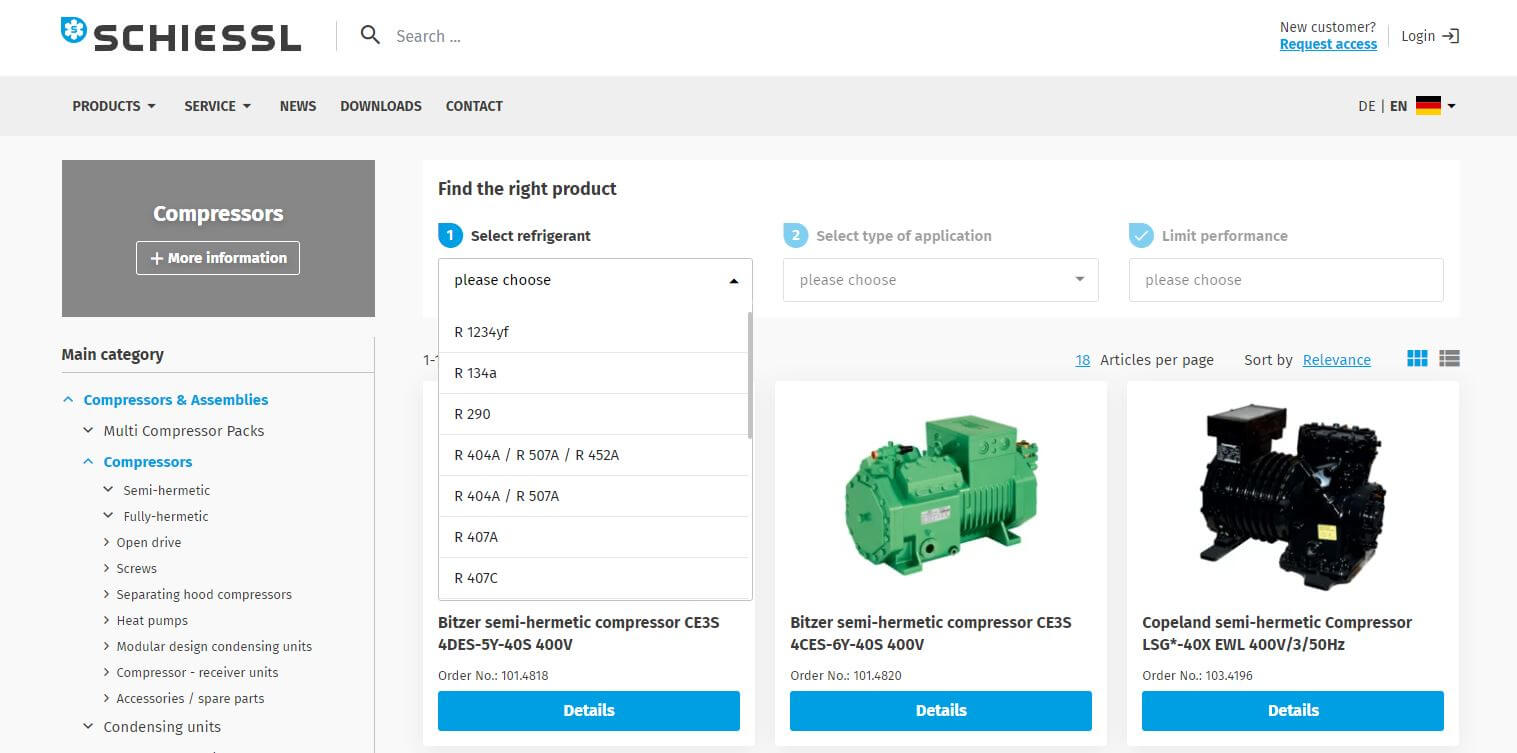Click the black Copeland compressor image

[x=1292, y=490]
